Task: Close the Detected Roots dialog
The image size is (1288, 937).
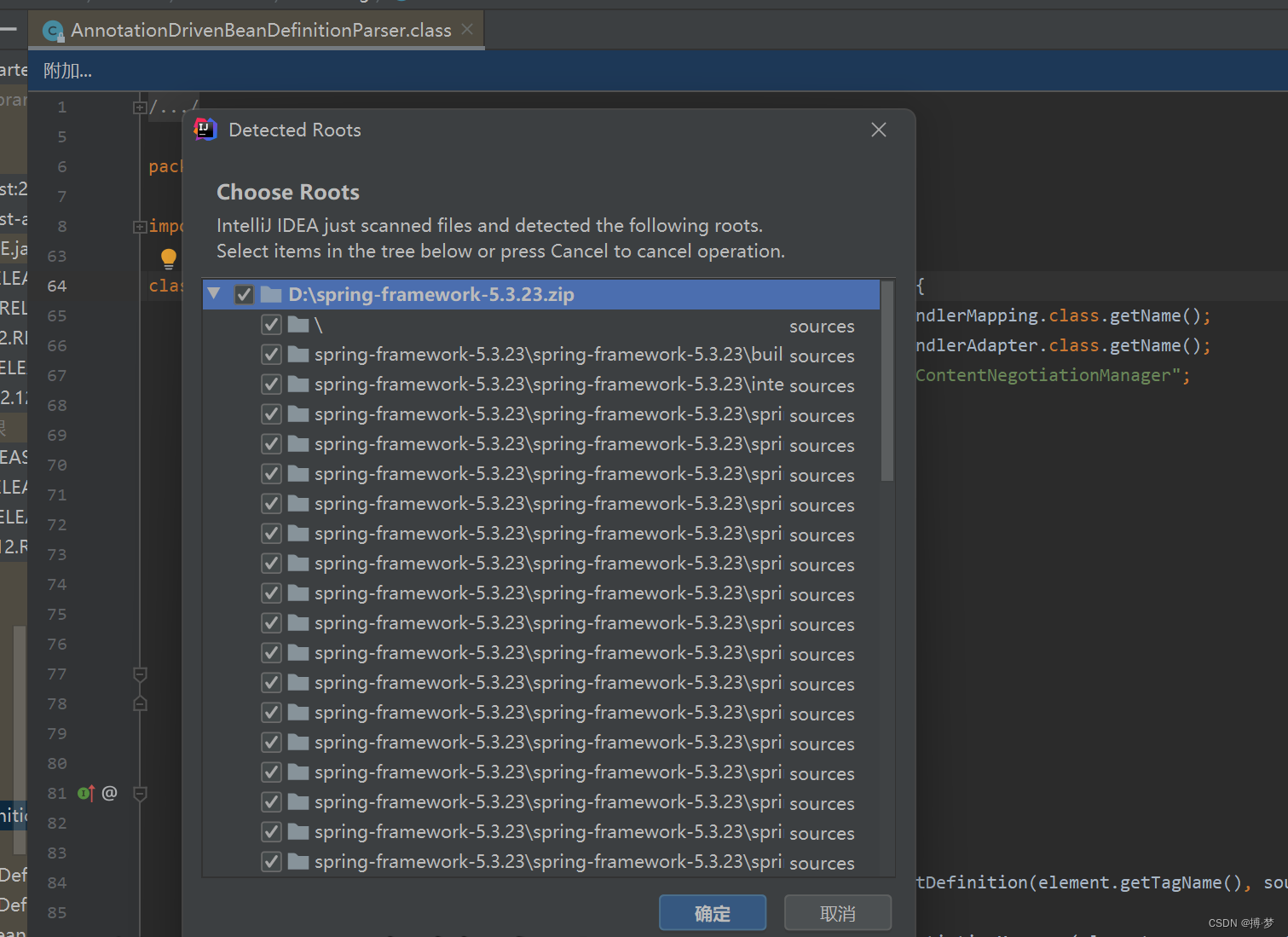Action: coord(879,130)
